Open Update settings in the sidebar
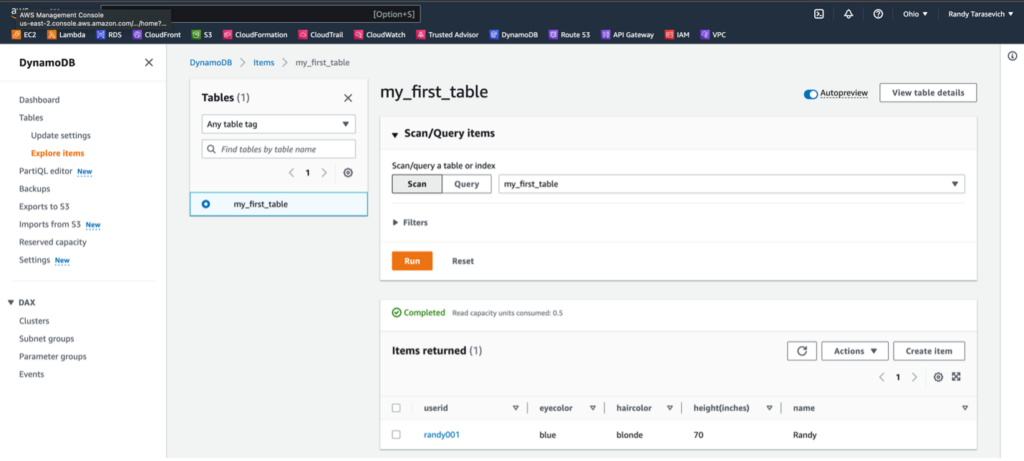Viewport: 1024px width, 461px height. point(61,136)
